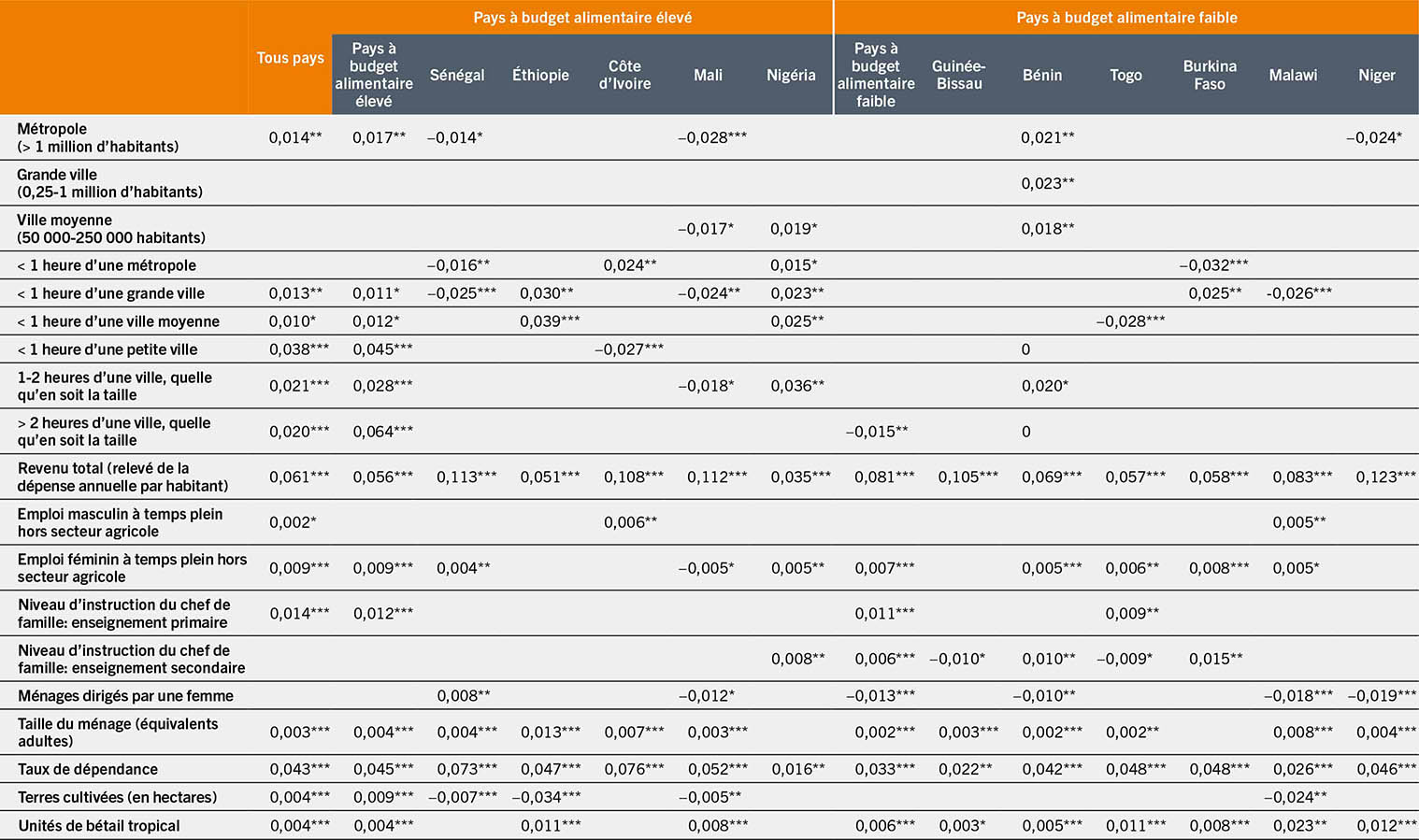Select the Burkina Faso column header
Image resolution: width=1419 pixels, height=840 pixels.
pyautogui.click(x=1209, y=75)
